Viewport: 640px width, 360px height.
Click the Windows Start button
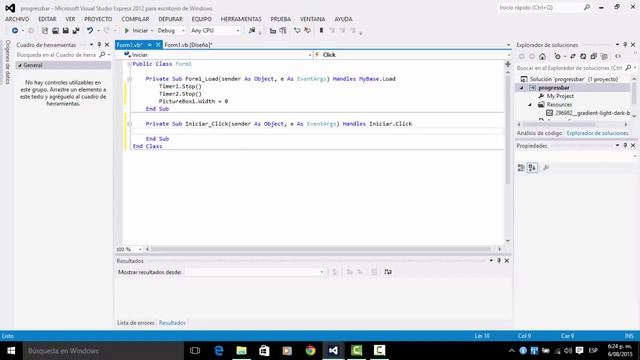tap(11, 351)
